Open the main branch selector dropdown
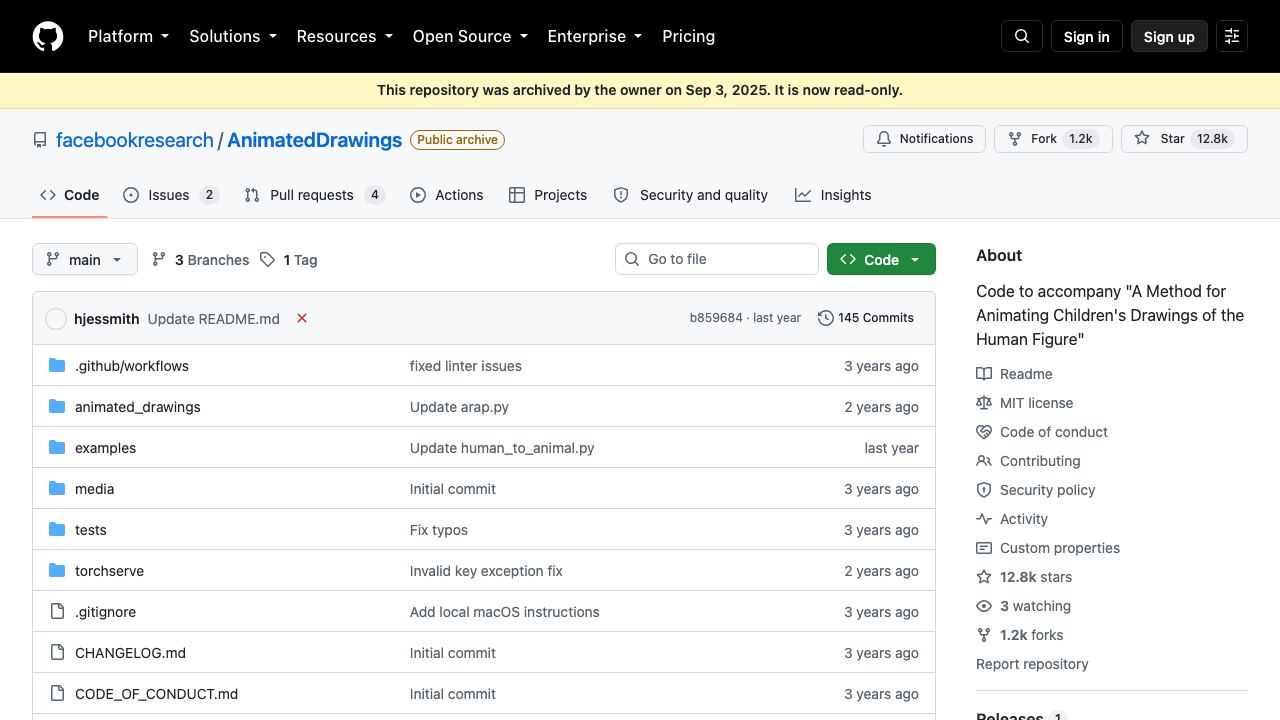The image size is (1280, 720). 85,260
